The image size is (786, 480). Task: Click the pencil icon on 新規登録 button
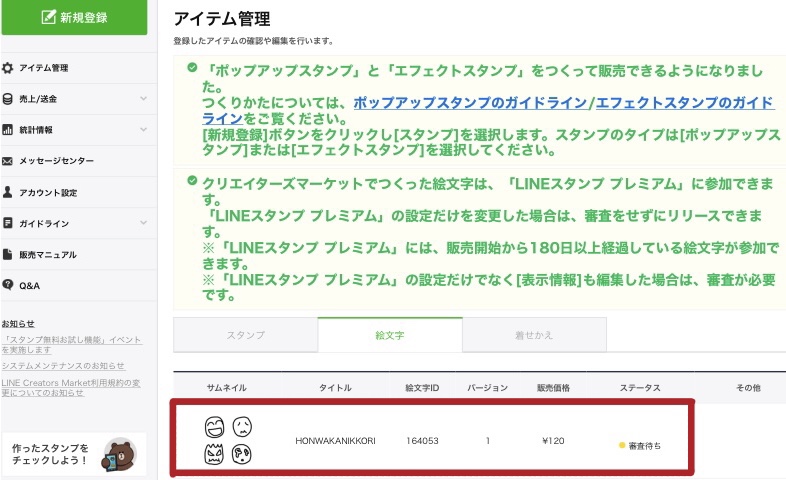48,17
